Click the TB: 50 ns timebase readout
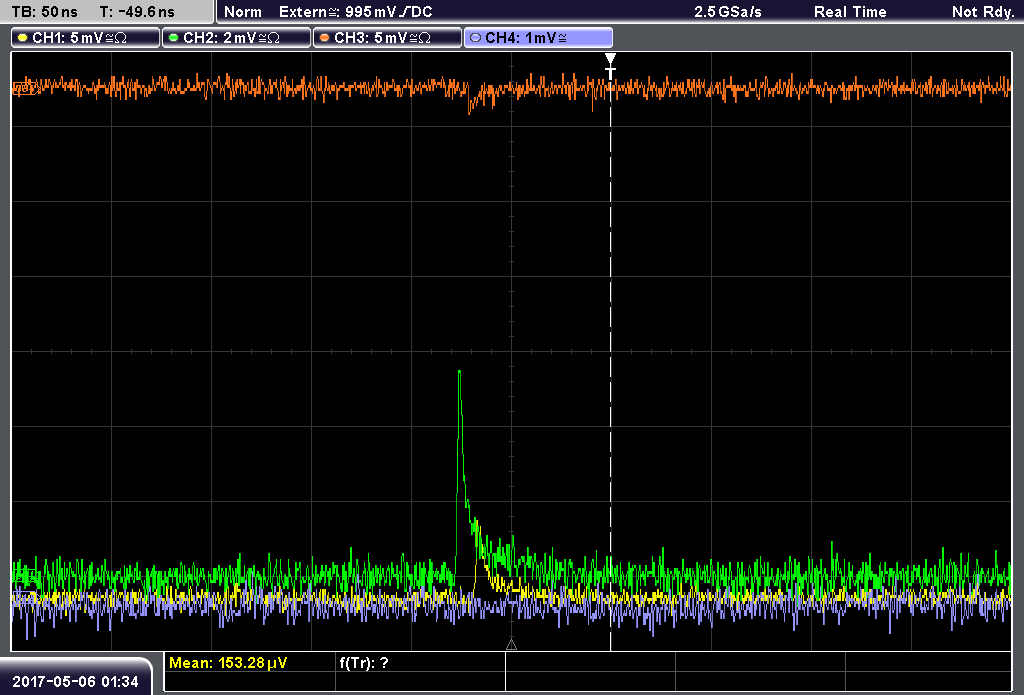 pos(44,12)
